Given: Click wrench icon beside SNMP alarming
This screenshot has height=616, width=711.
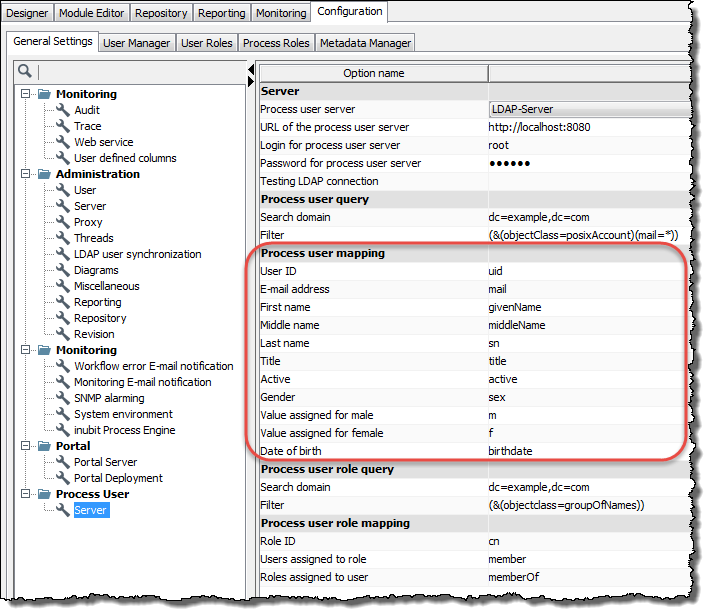Looking at the screenshot, I should (x=63, y=398).
